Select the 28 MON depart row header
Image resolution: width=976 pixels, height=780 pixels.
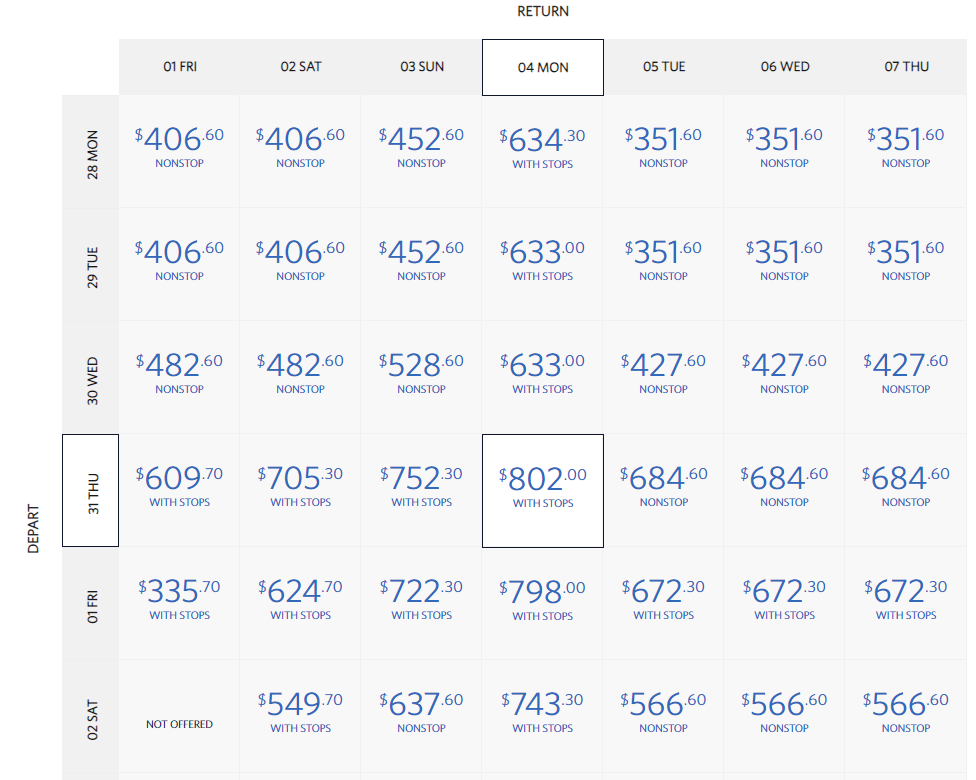click(91, 152)
